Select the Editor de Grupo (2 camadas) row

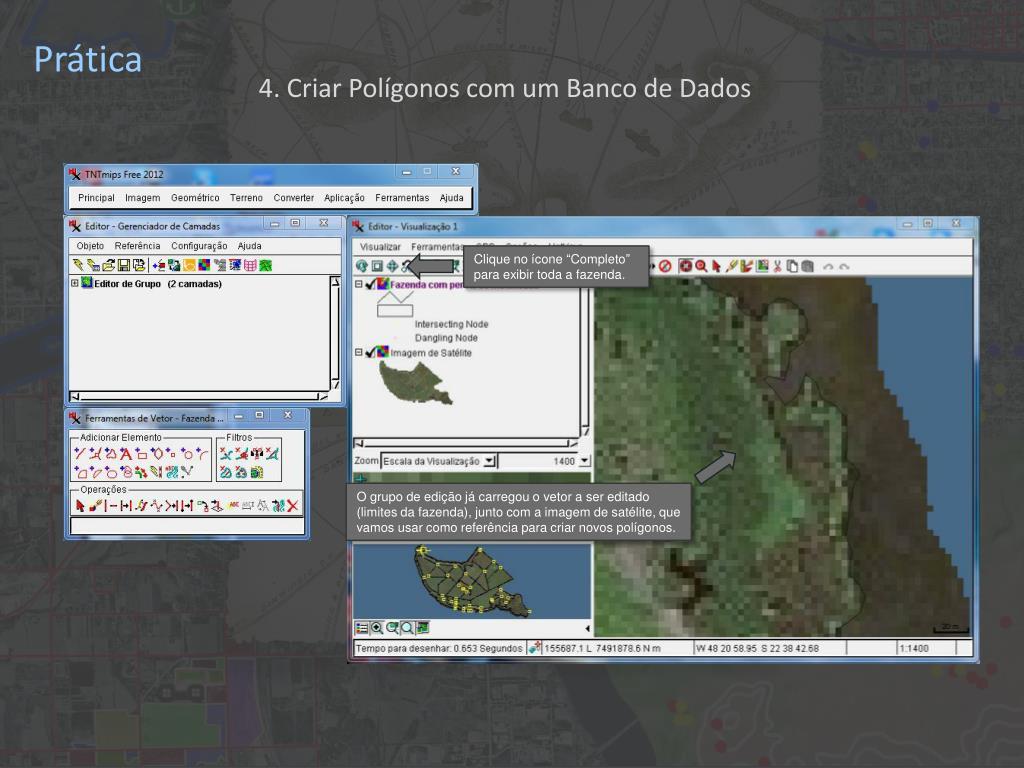pyautogui.click(x=158, y=284)
